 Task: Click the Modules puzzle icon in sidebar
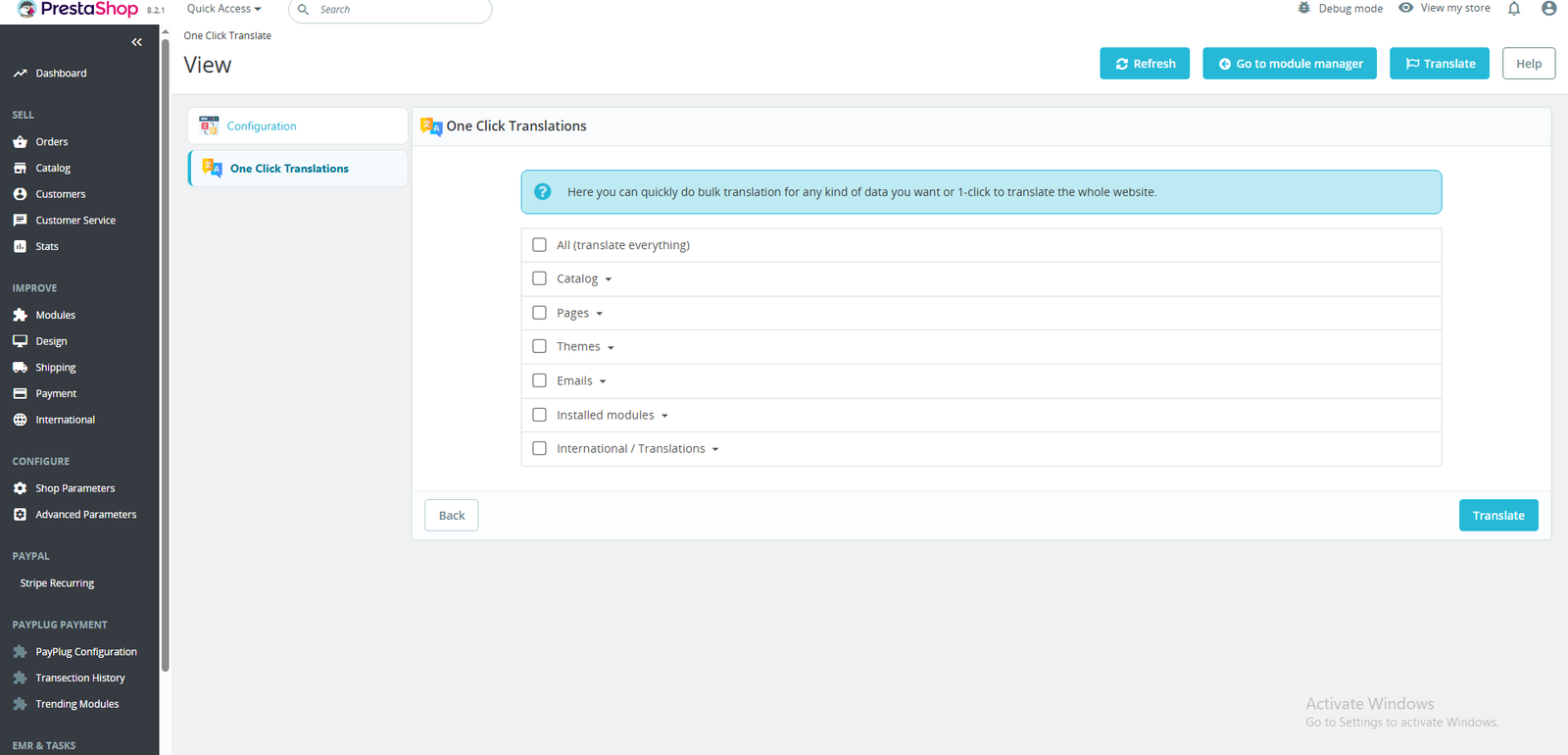(x=20, y=315)
